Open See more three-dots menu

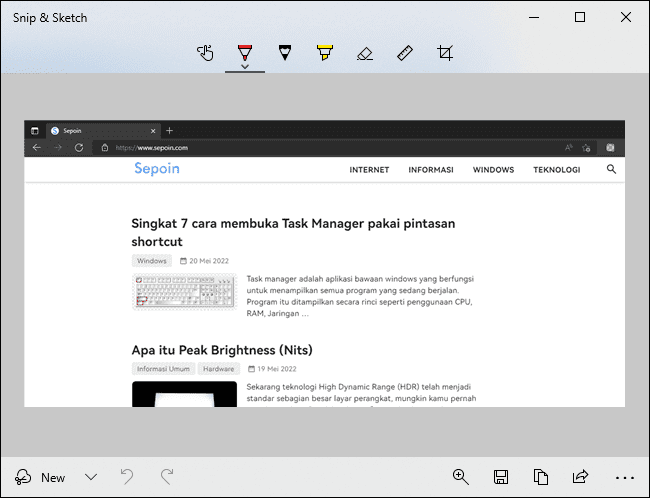(625, 478)
